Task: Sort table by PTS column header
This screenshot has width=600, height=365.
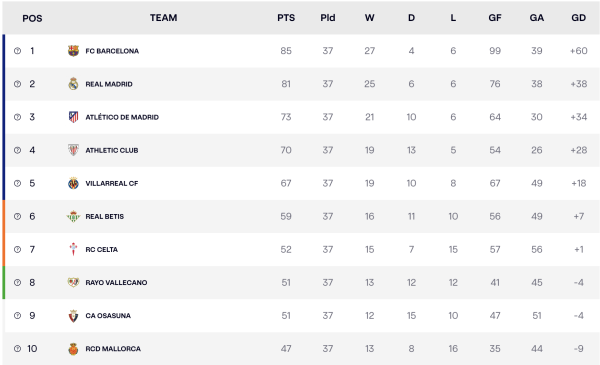Action: coord(286,18)
